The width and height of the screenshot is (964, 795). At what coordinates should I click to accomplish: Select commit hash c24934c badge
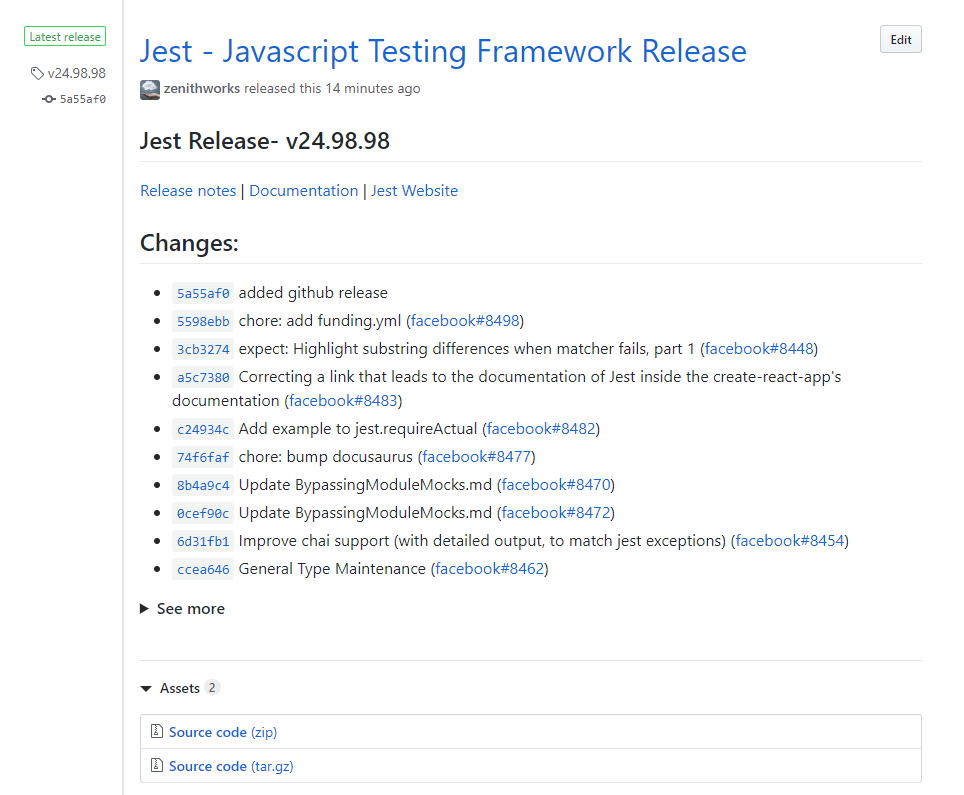click(x=203, y=428)
